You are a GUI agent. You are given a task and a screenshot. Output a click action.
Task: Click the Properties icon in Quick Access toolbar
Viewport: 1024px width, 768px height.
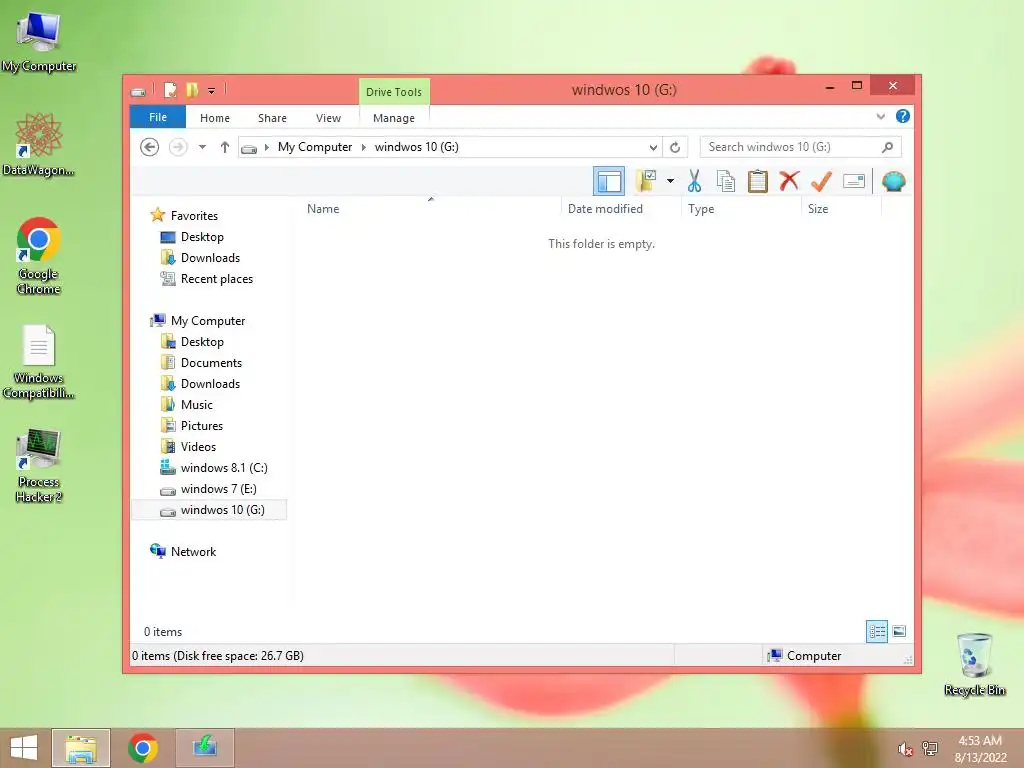point(170,90)
